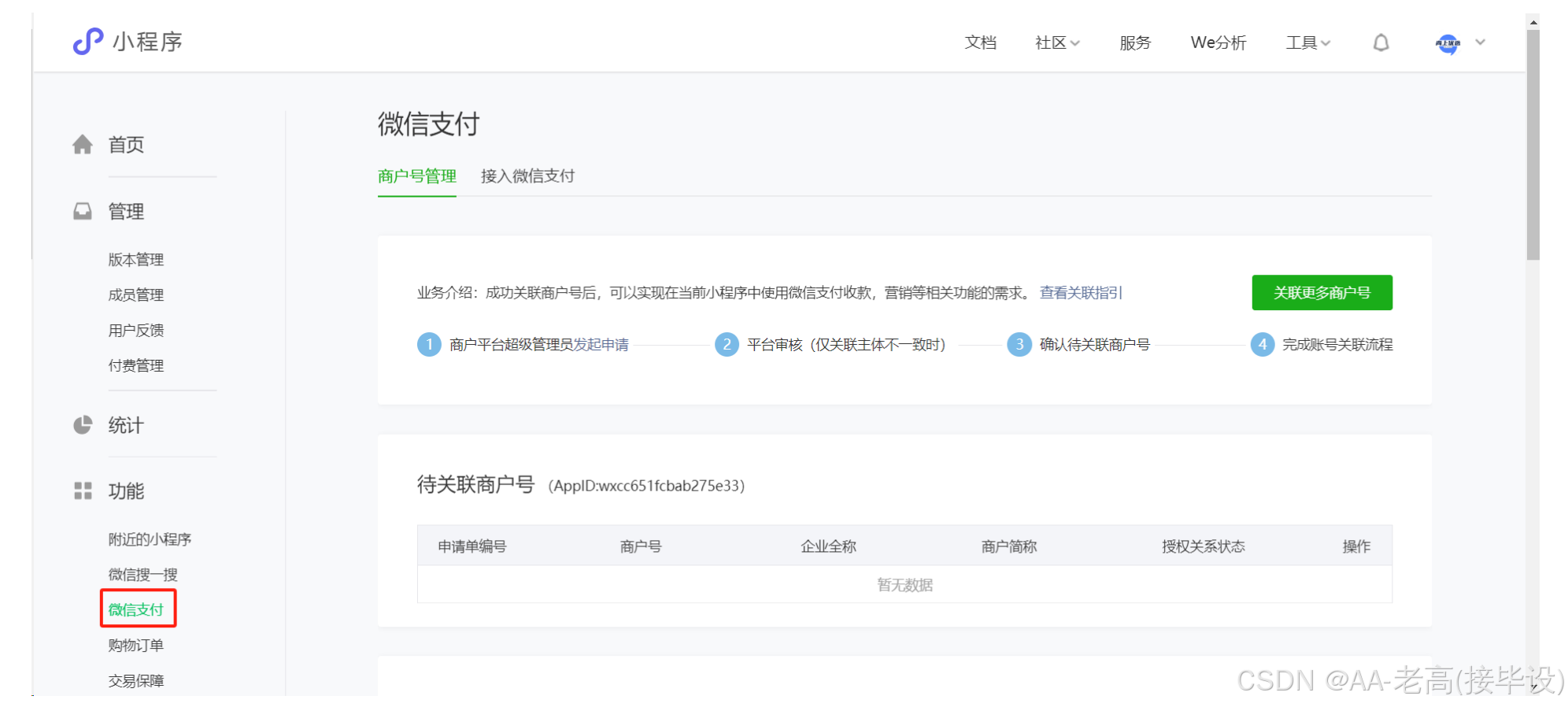The image size is (1568, 707).
Task: Click the home icon beside 首页
Action: coord(83,145)
